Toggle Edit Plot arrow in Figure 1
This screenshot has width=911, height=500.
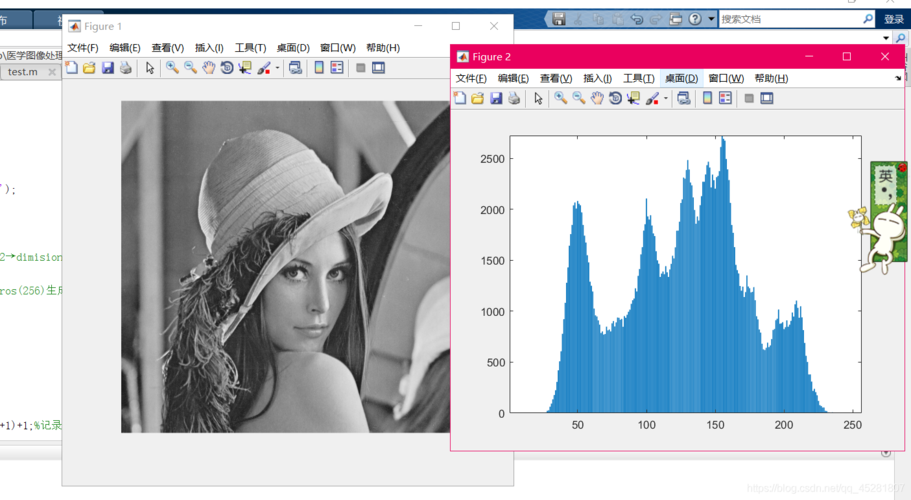150,68
